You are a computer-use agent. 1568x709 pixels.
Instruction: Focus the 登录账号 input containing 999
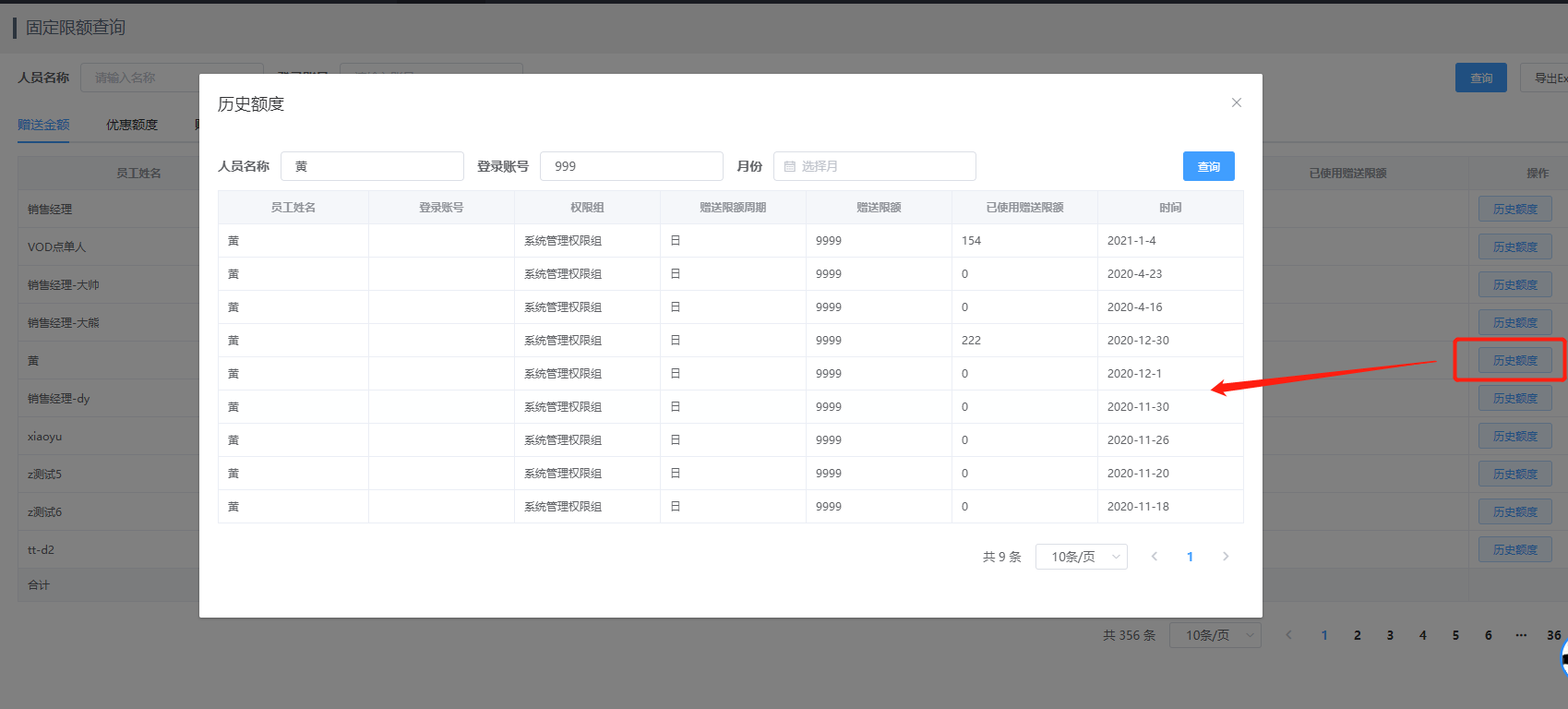(631, 166)
